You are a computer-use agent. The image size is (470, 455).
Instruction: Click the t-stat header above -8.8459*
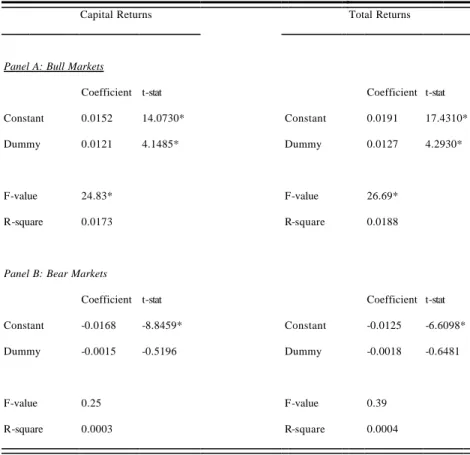tap(152, 300)
